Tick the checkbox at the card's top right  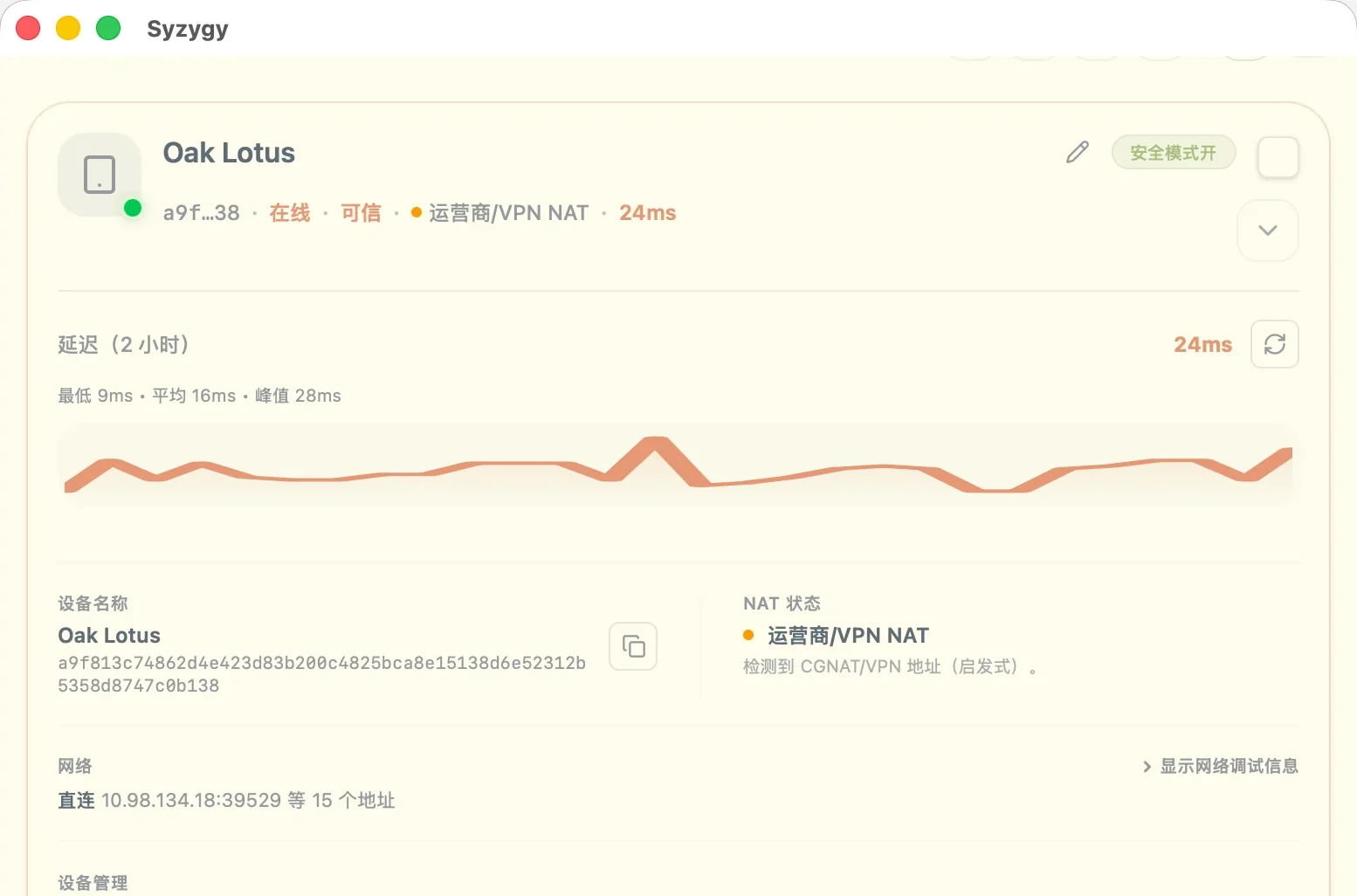pyautogui.click(x=1278, y=158)
